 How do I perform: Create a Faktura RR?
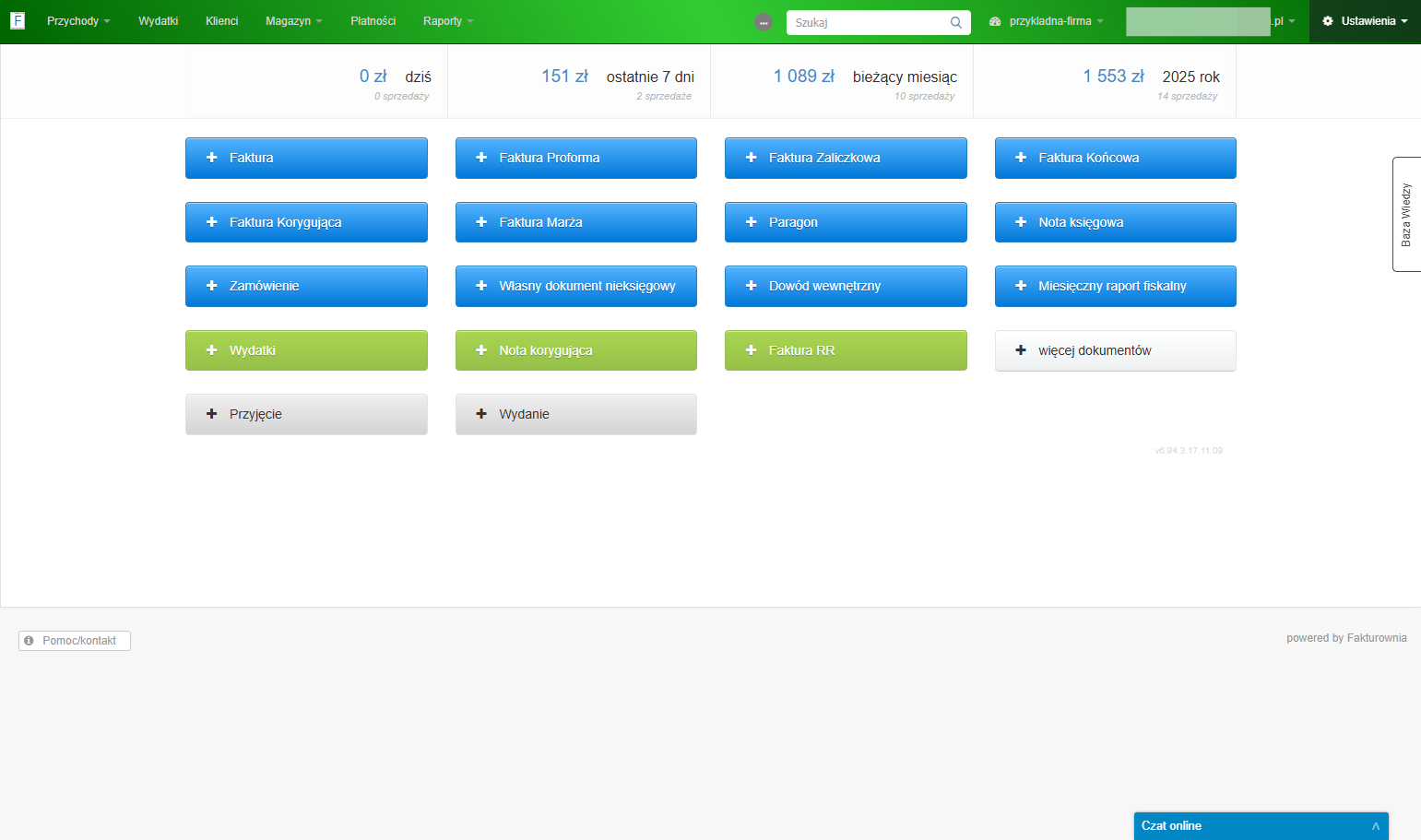(846, 350)
